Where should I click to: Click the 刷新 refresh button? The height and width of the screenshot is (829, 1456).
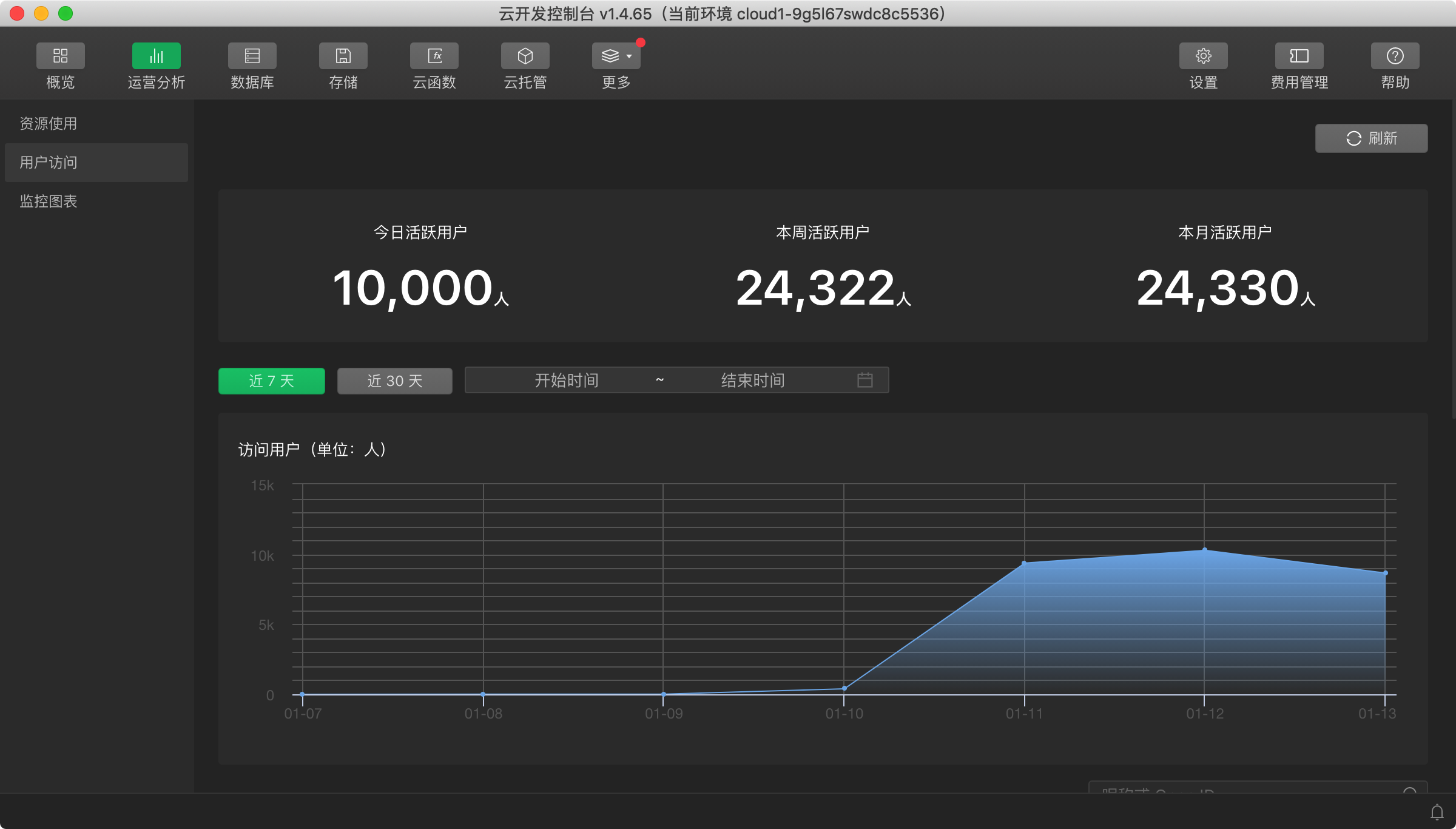point(1371,138)
